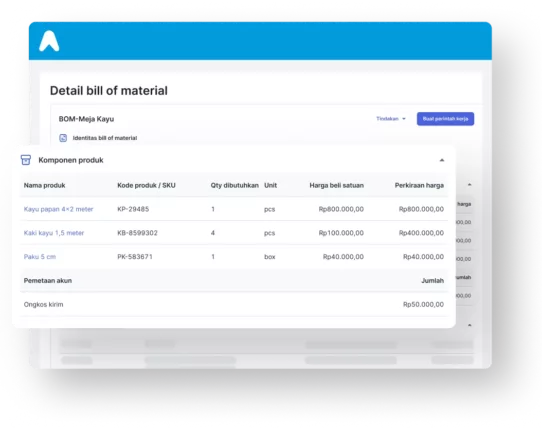The image size is (542, 430).
Task: Click the Nama produk column header
Action: [45, 185]
